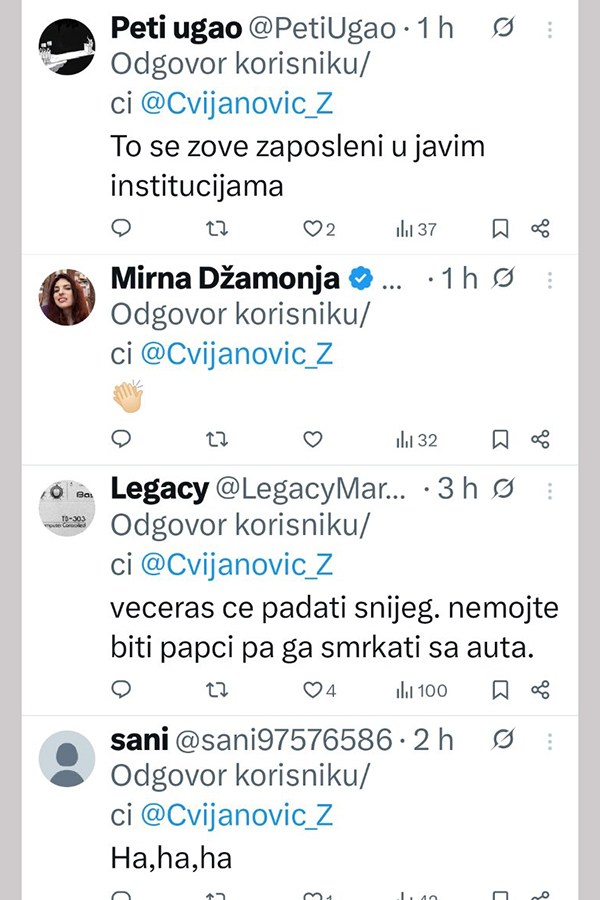This screenshot has width=600, height=900.
Task: Open Mirna Džamonja's profile picture
Action: click(66, 297)
